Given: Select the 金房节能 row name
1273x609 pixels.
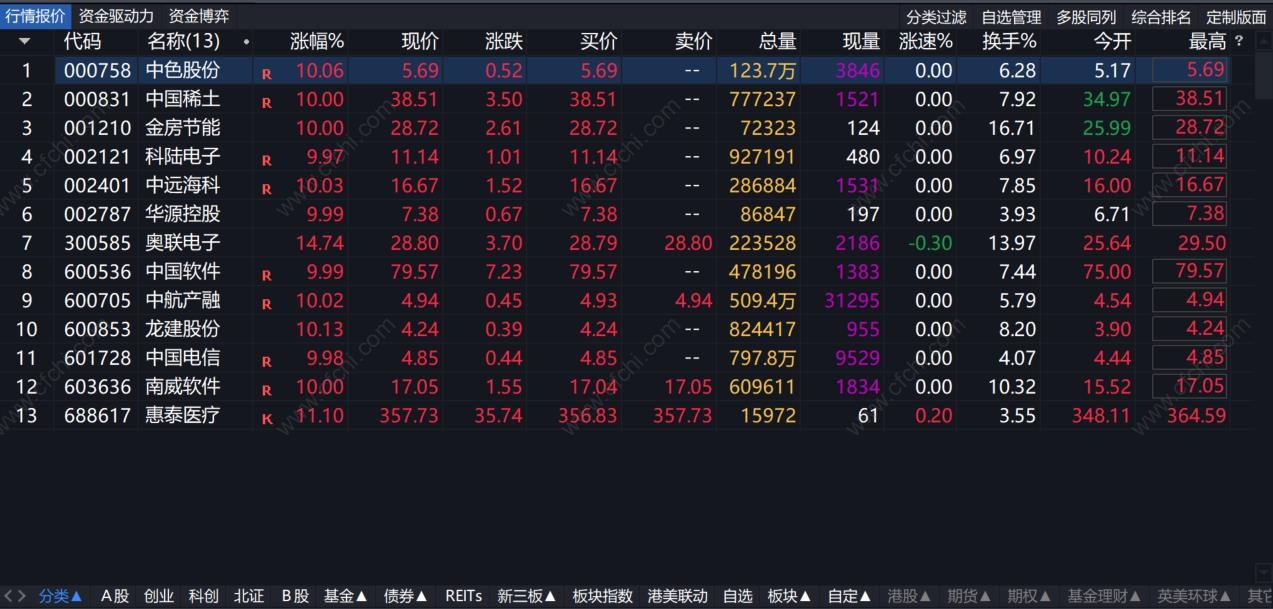Looking at the screenshot, I should pos(183,128).
